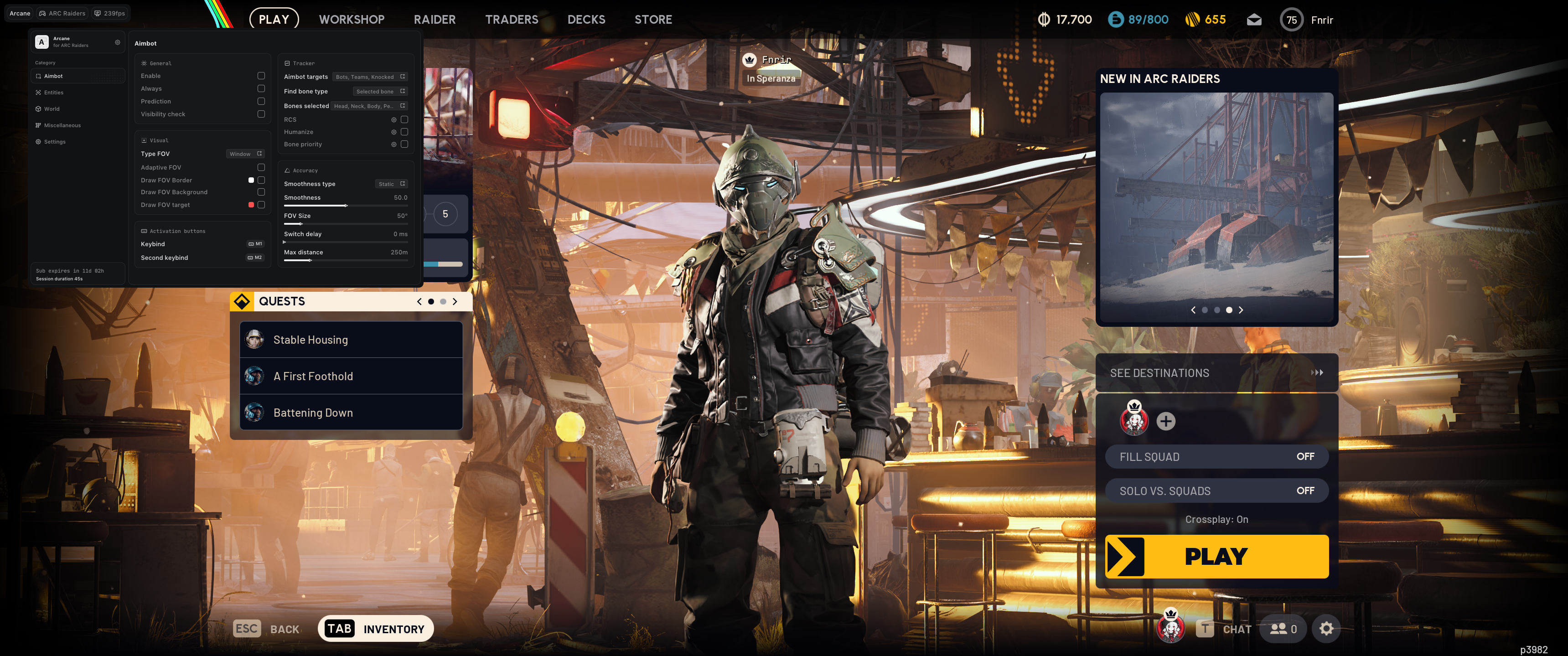Click the yellow 655 tokens icon
Image resolution: width=1568 pixels, height=656 pixels.
1192,20
